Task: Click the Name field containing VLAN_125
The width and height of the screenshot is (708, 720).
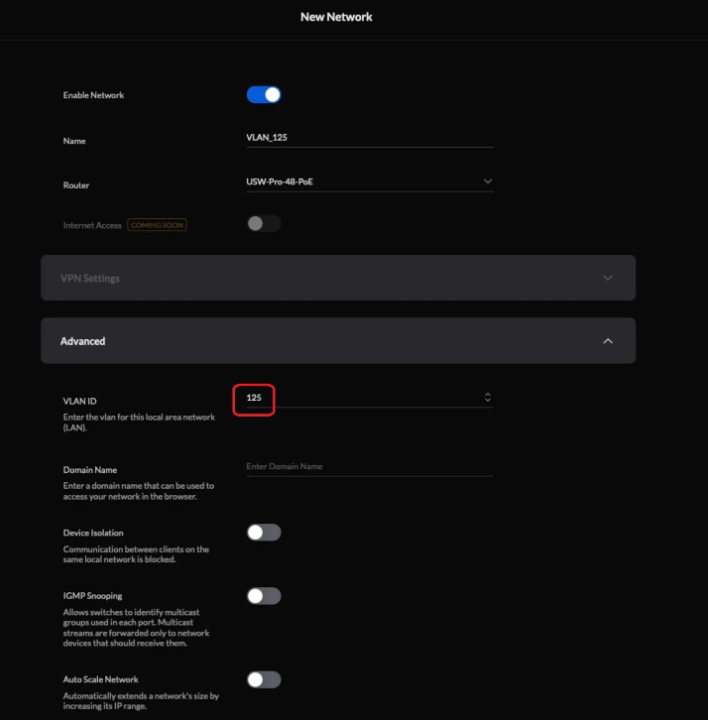Action: [x=369, y=140]
